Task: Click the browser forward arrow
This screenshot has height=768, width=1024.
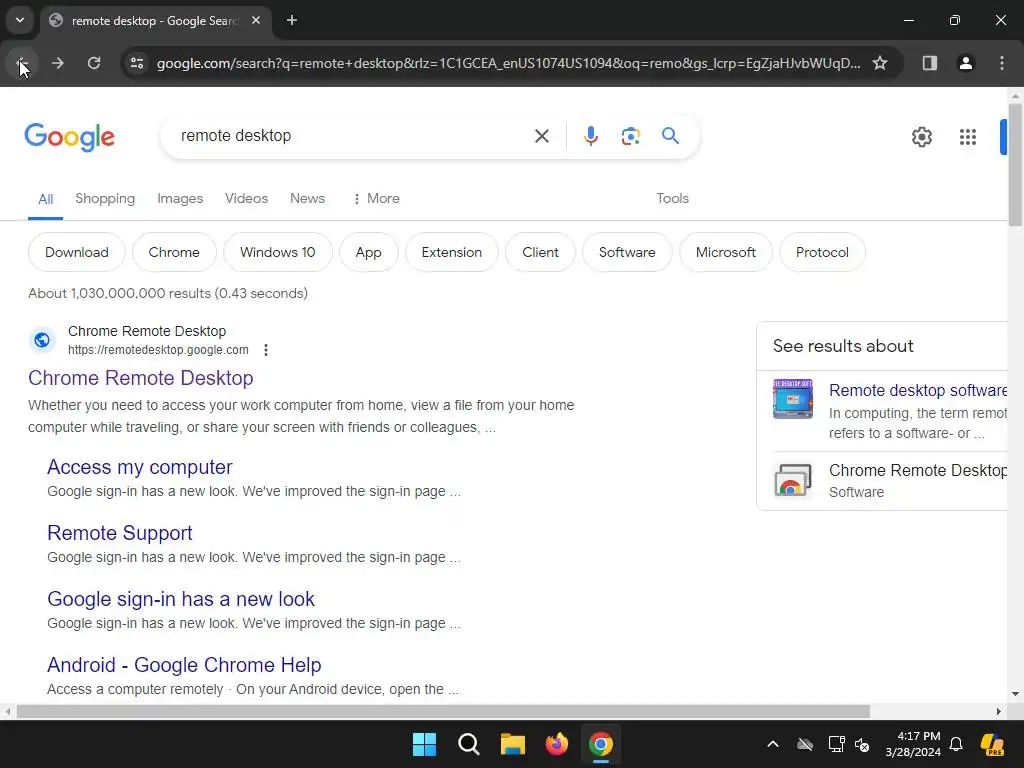Action: tap(58, 63)
